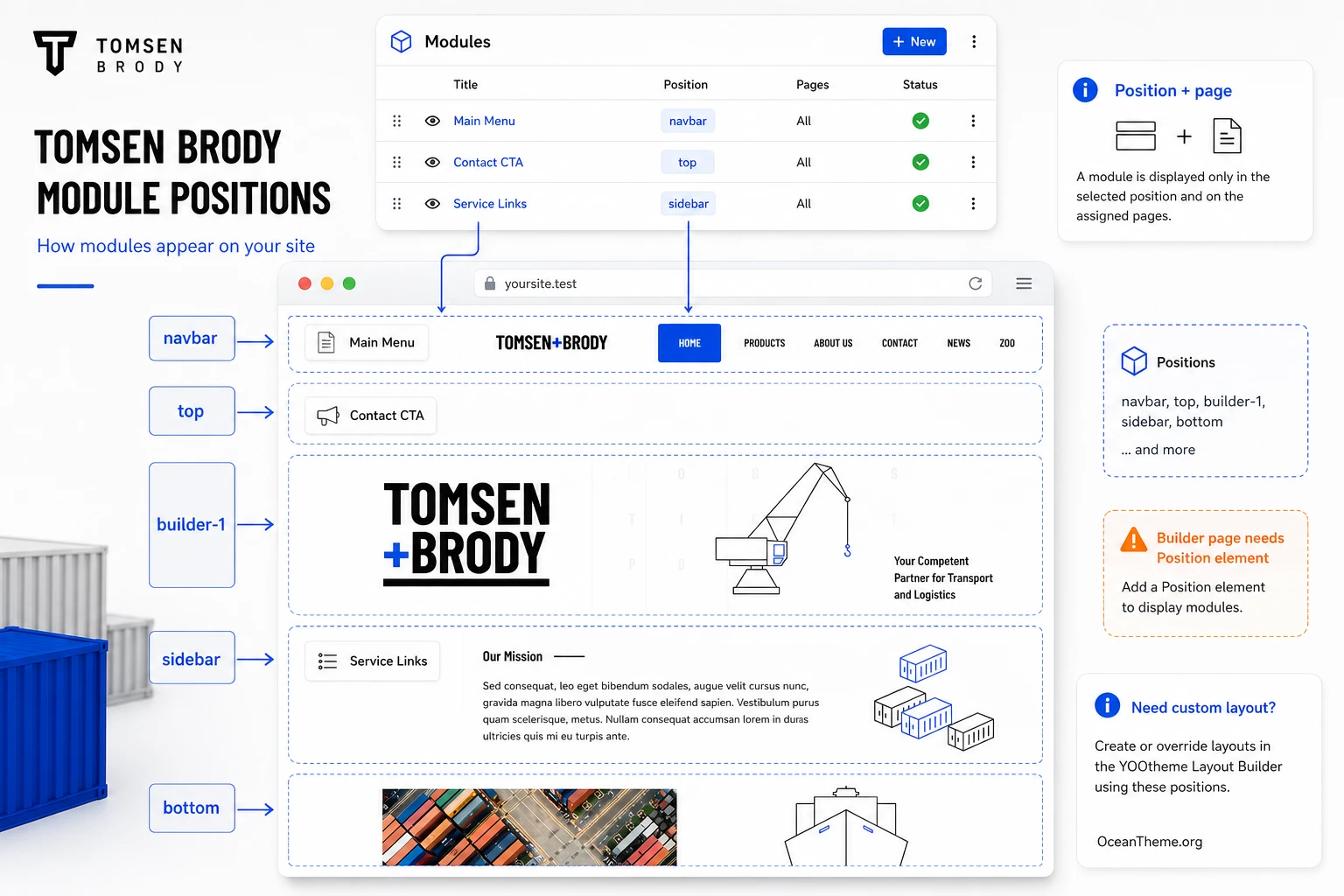Click the Builder page needs Position element heading
1344x896 pixels.
point(1220,548)
